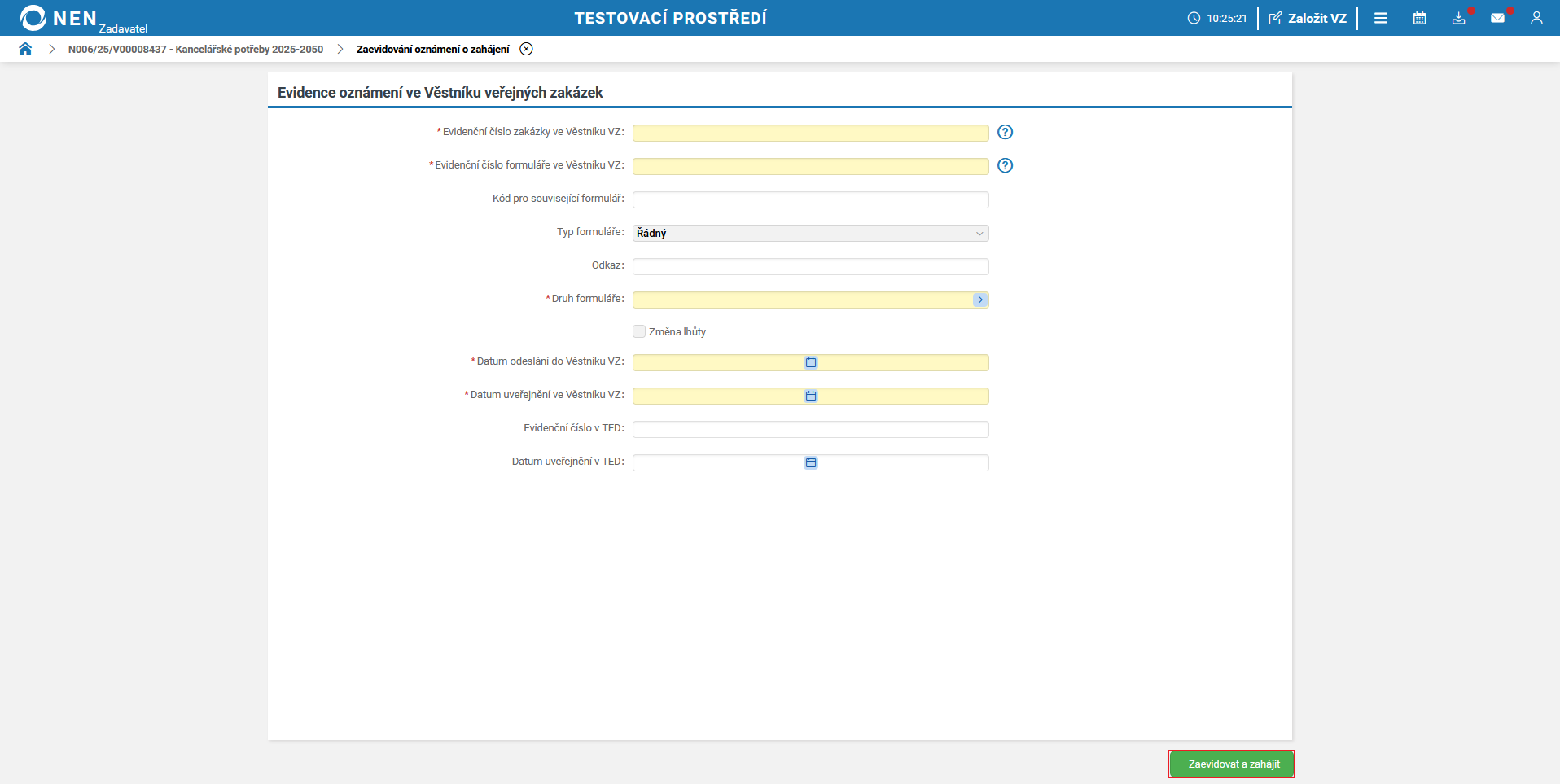
Task: Open the user profile icon
Action: 1537,17
